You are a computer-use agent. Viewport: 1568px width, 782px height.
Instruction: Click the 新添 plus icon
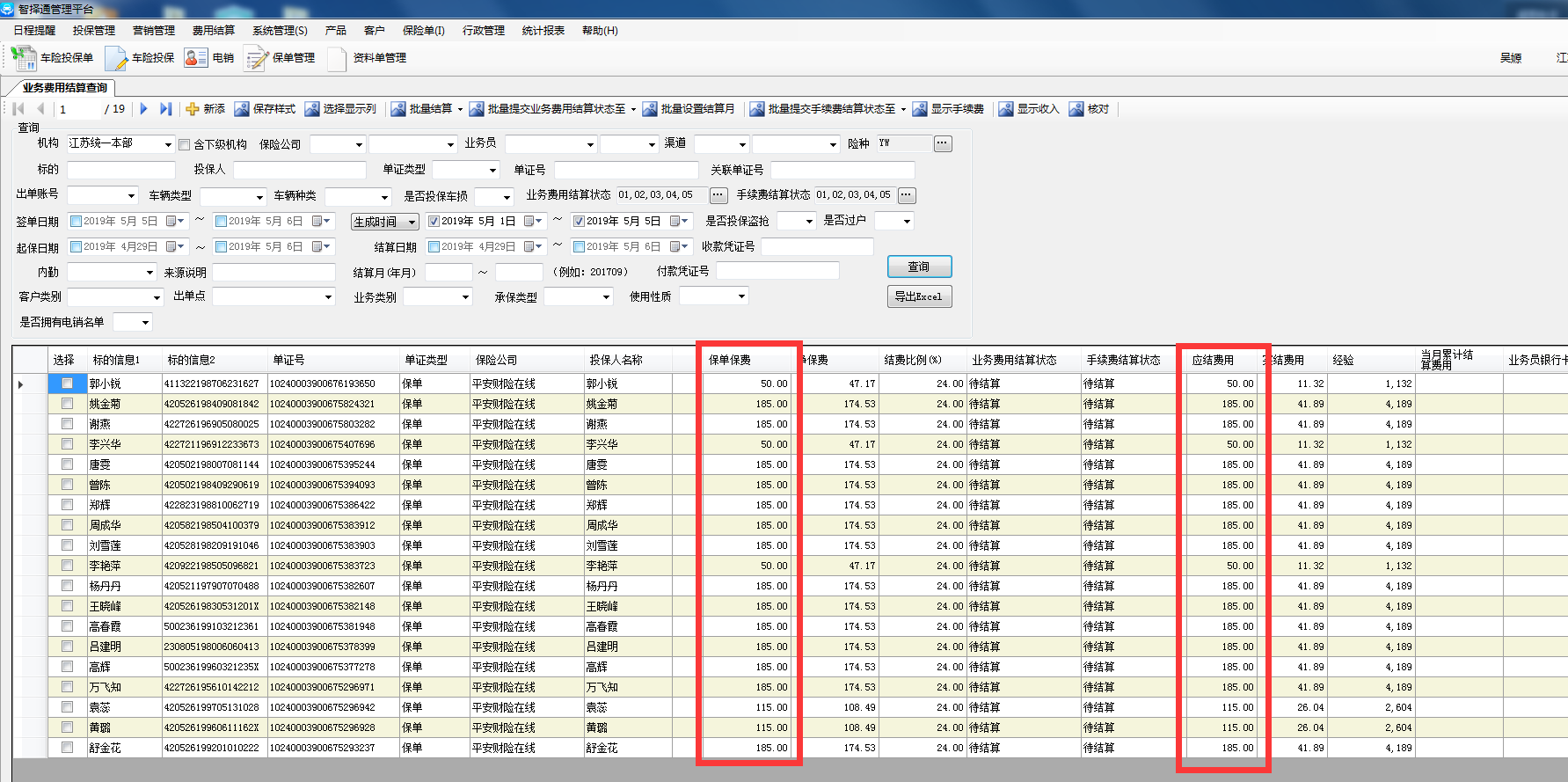pos(193,109)
